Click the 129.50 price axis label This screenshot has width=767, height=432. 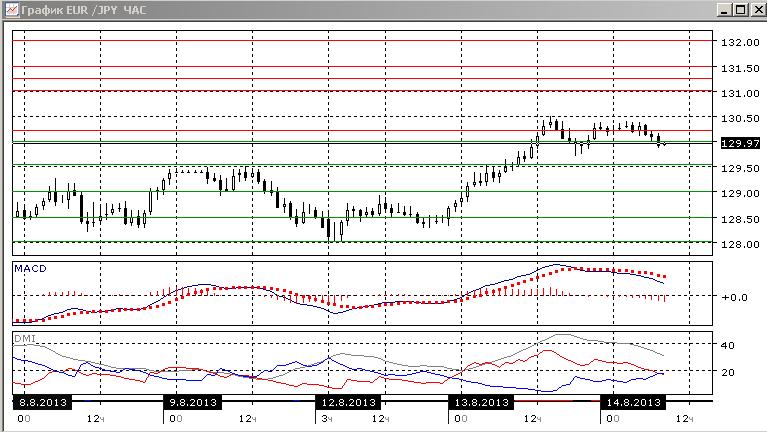coord(740,168)
